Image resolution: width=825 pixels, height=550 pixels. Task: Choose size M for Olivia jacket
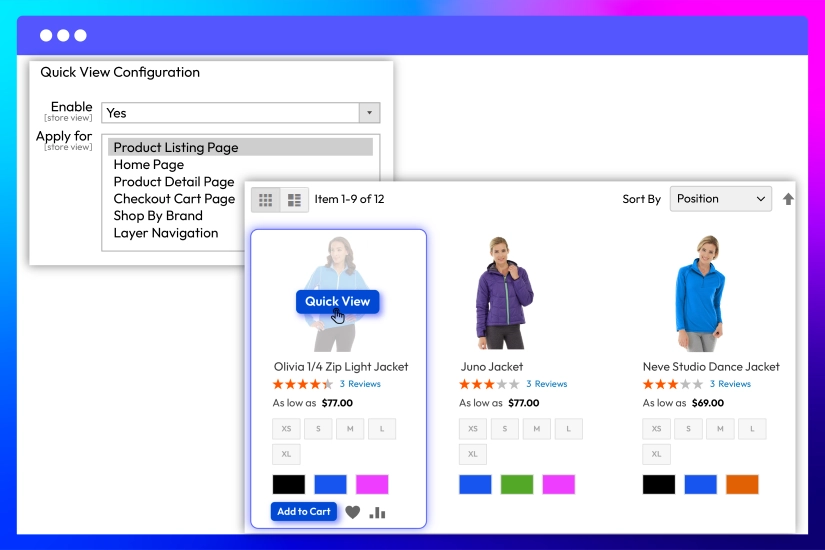(x=350, y=429)
